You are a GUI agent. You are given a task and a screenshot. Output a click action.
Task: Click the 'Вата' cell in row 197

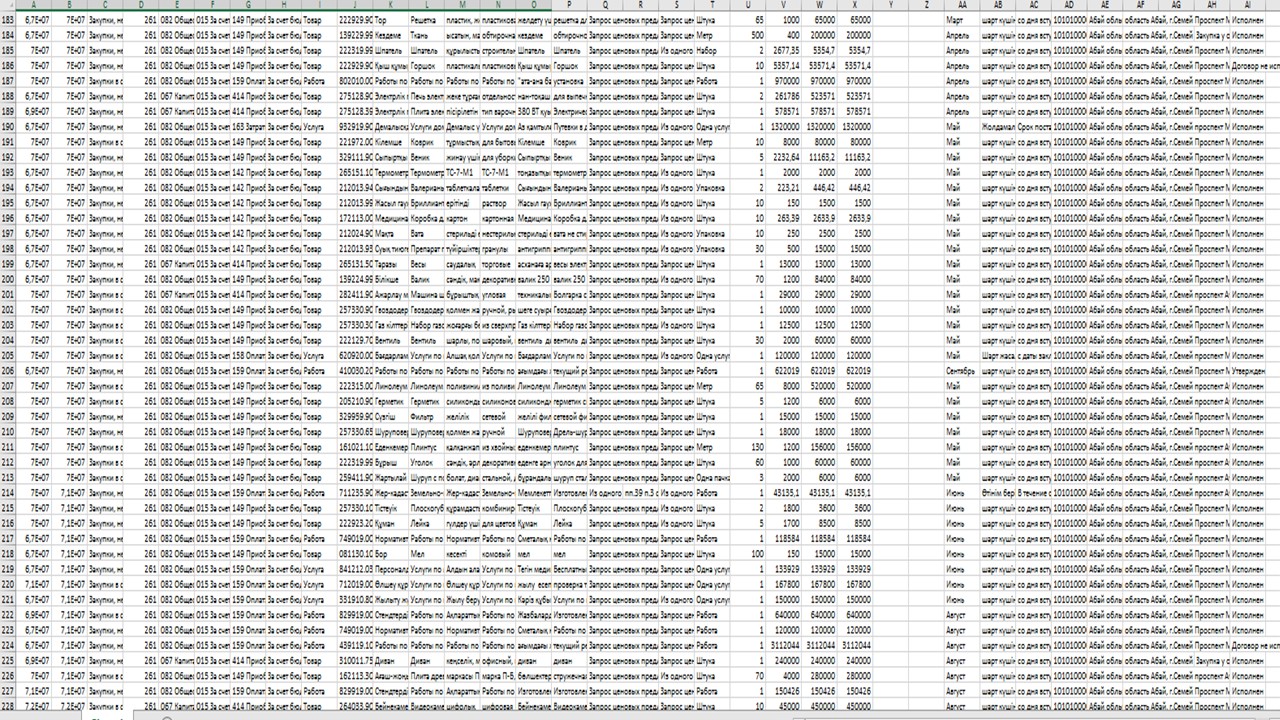click(x=427, y=233)
